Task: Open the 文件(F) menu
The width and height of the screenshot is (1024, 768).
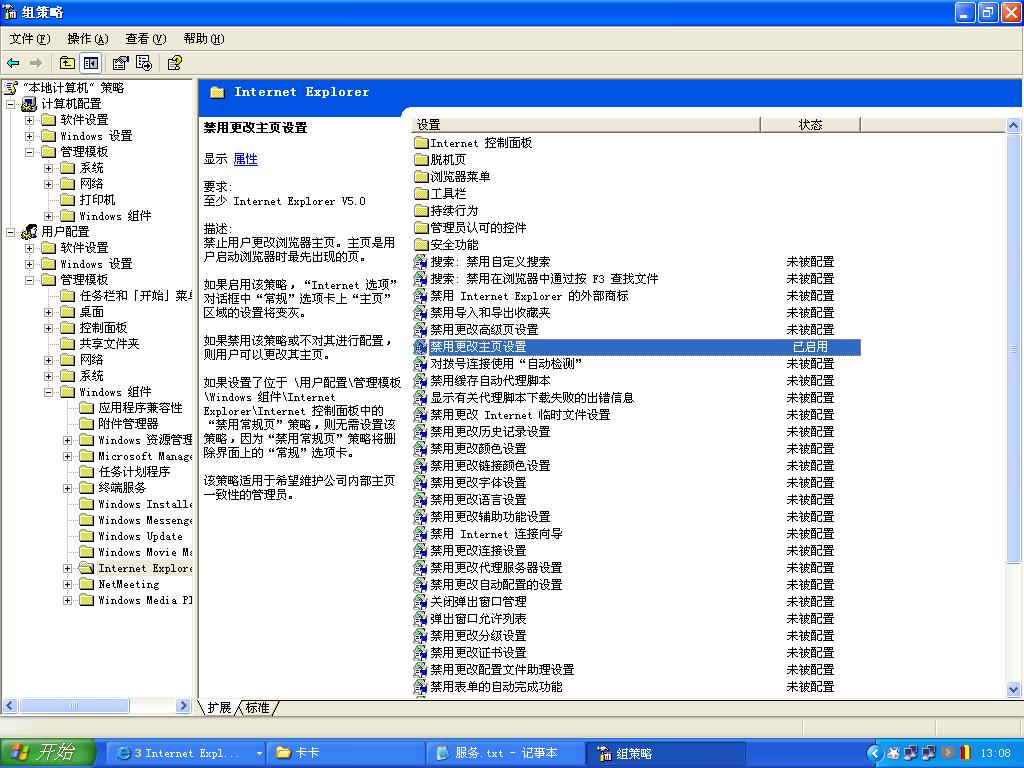Action: 30,39
